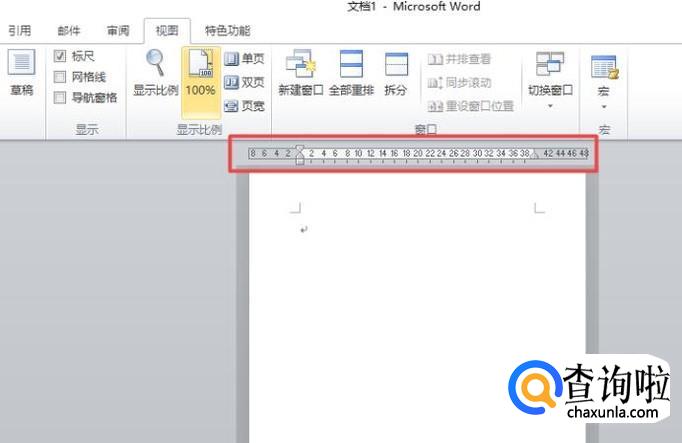682x443 pixels.
Task: Click the Switch Windows (切换窗口) icon
Action: [x=550, y=64]
